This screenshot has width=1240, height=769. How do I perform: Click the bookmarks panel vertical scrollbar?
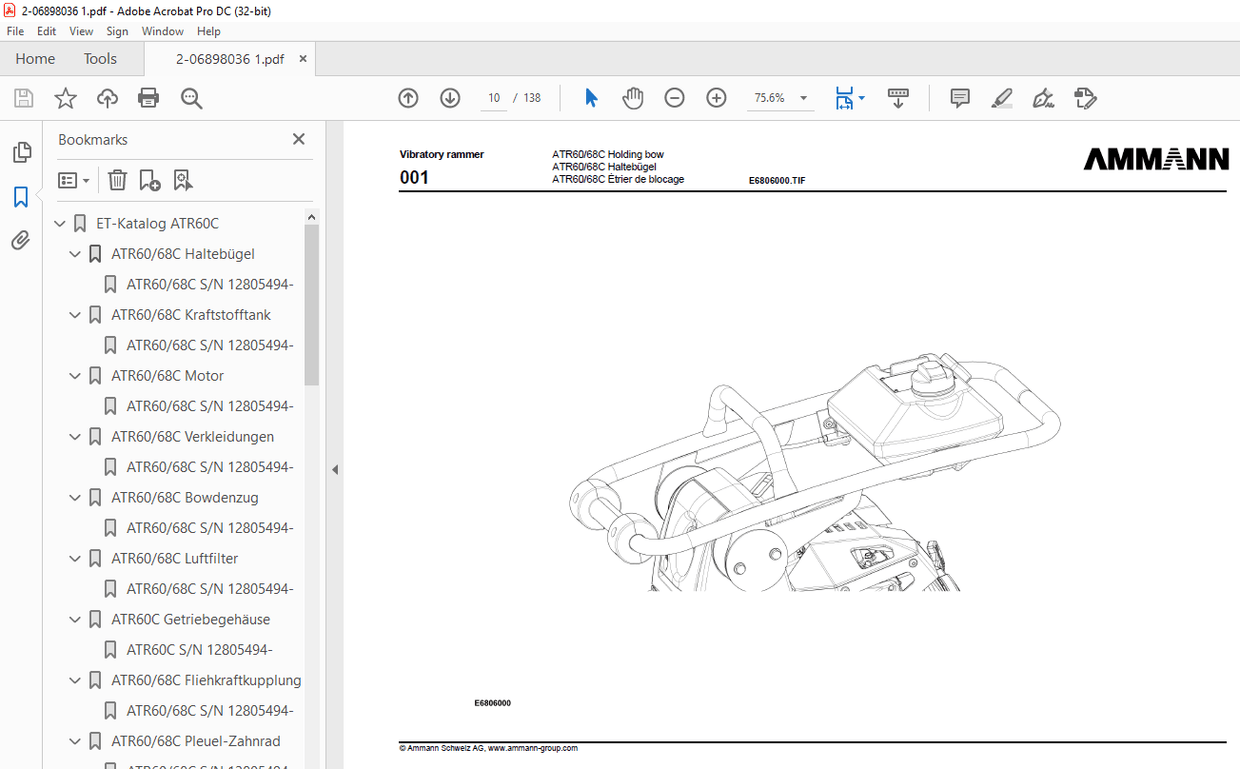[311, 305]
